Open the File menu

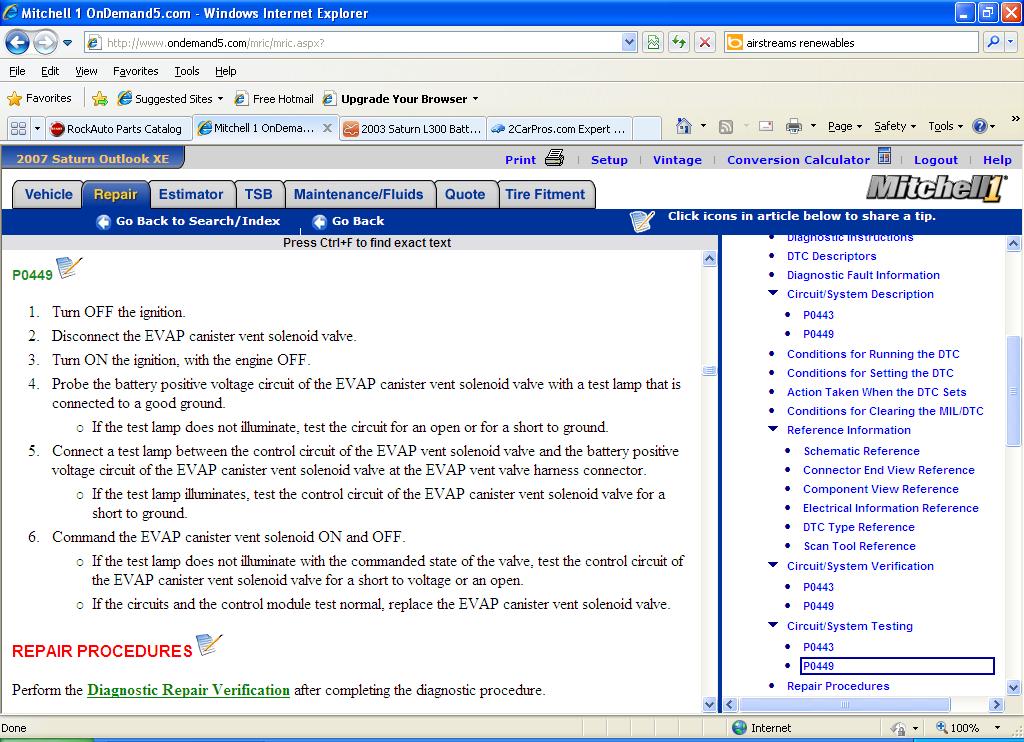(x=18, y=71)
